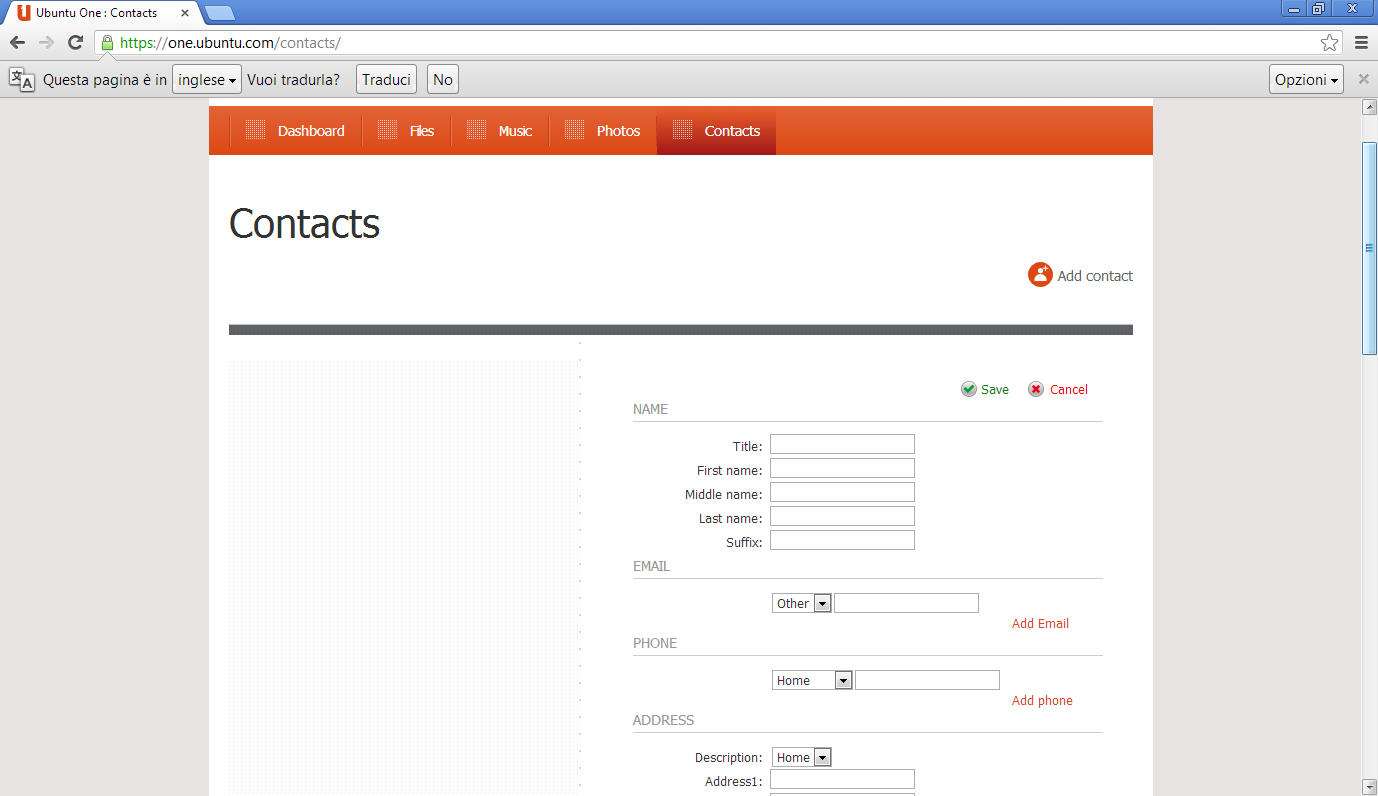Click the NAME section header
Image resolution: width=1378 pixels, height=796 pixels.
(650, 409)
